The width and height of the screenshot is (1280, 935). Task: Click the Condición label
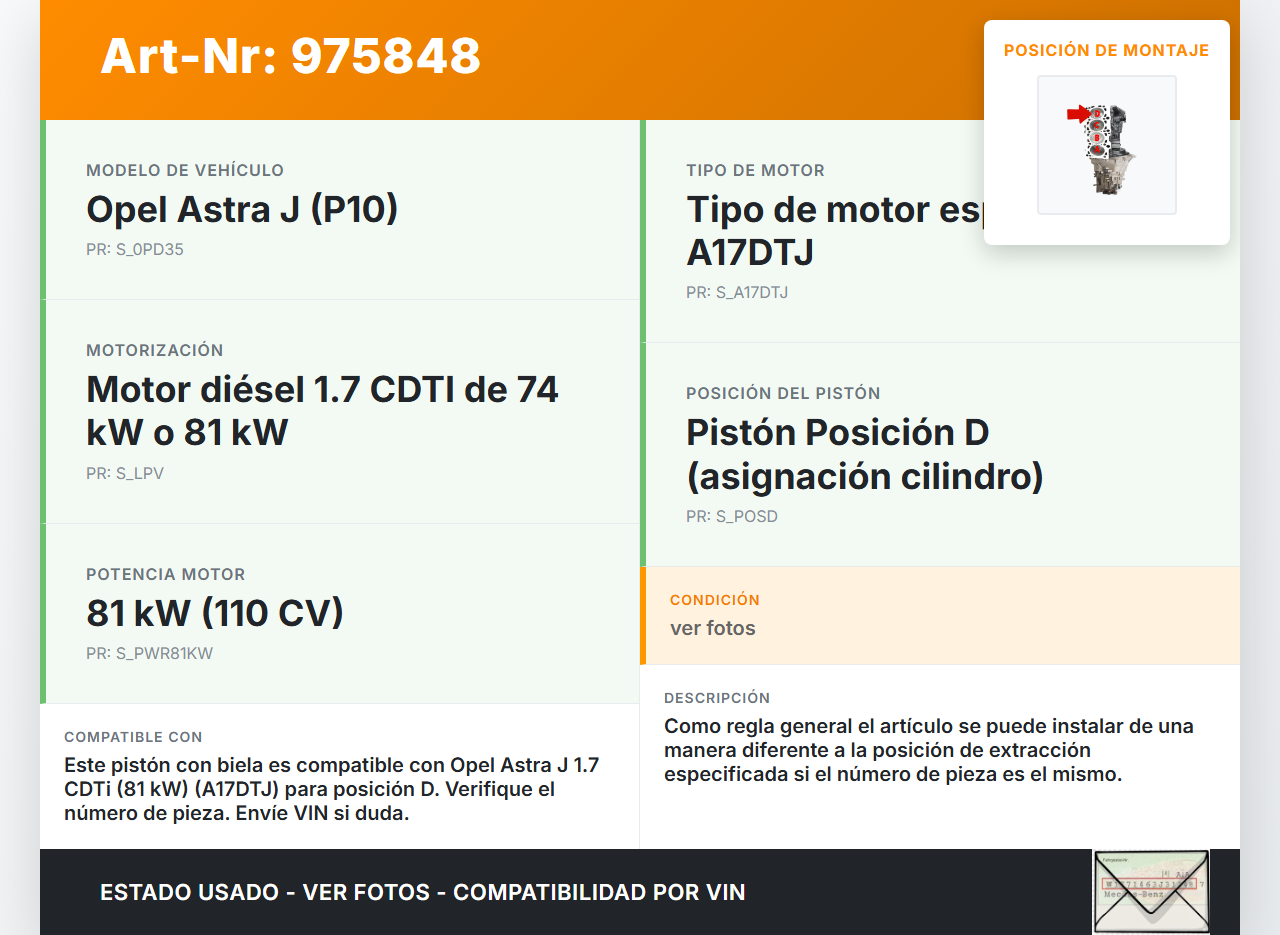tap(714, 600)
